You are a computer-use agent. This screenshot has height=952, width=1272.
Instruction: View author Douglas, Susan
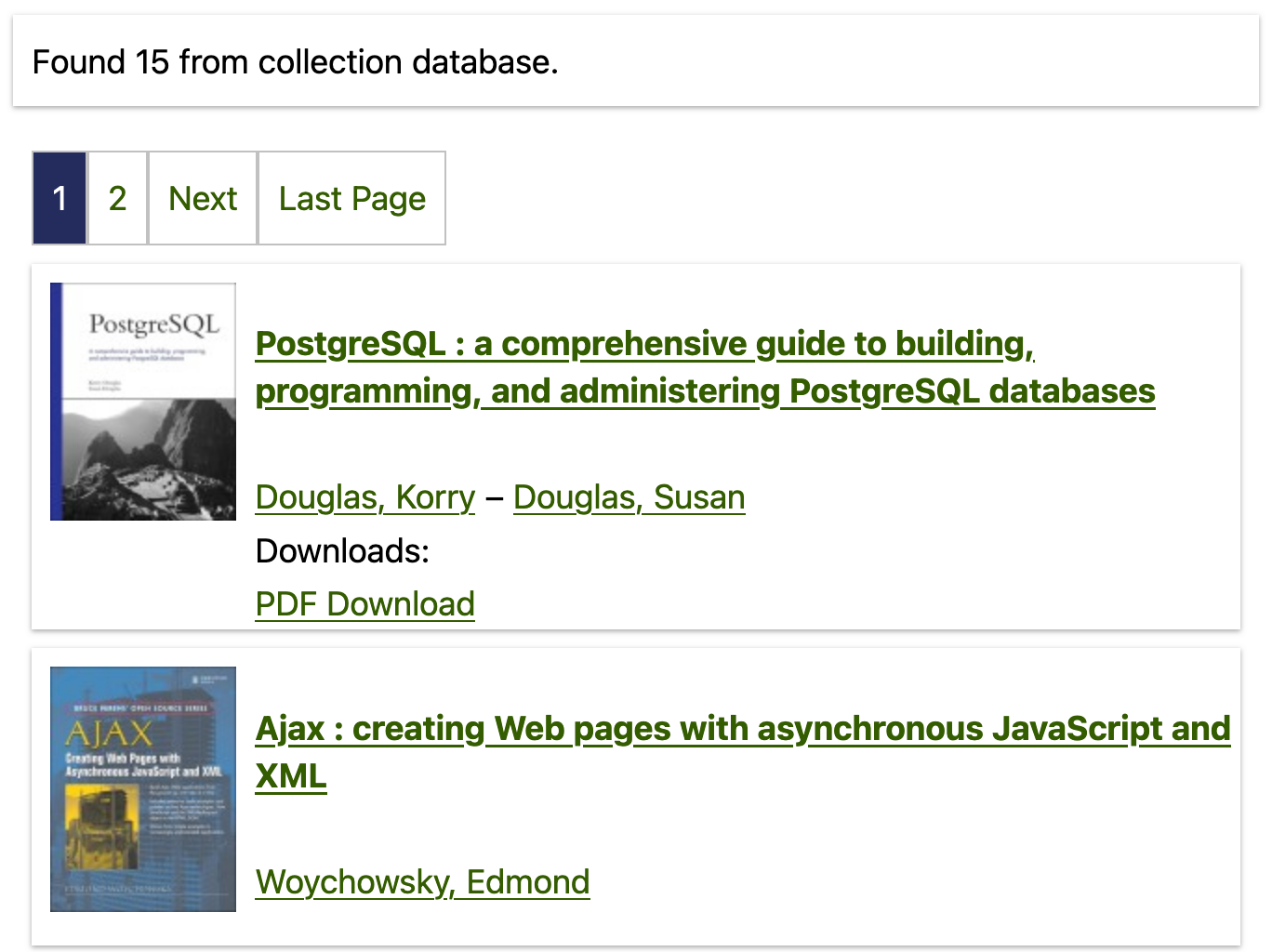click(x=629, y=497)
